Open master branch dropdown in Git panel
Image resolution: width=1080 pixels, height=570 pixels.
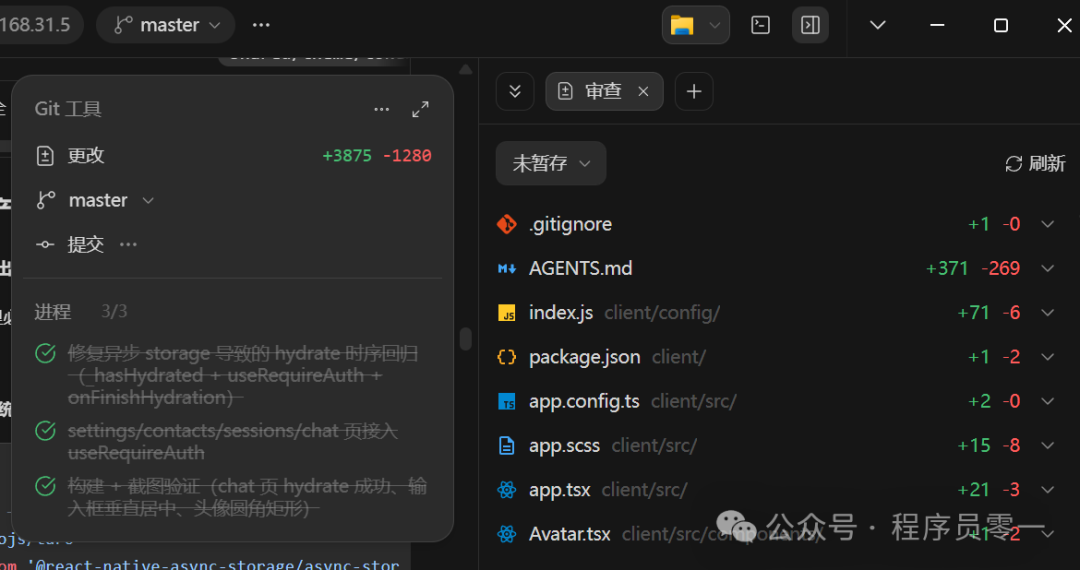[110, 200]
